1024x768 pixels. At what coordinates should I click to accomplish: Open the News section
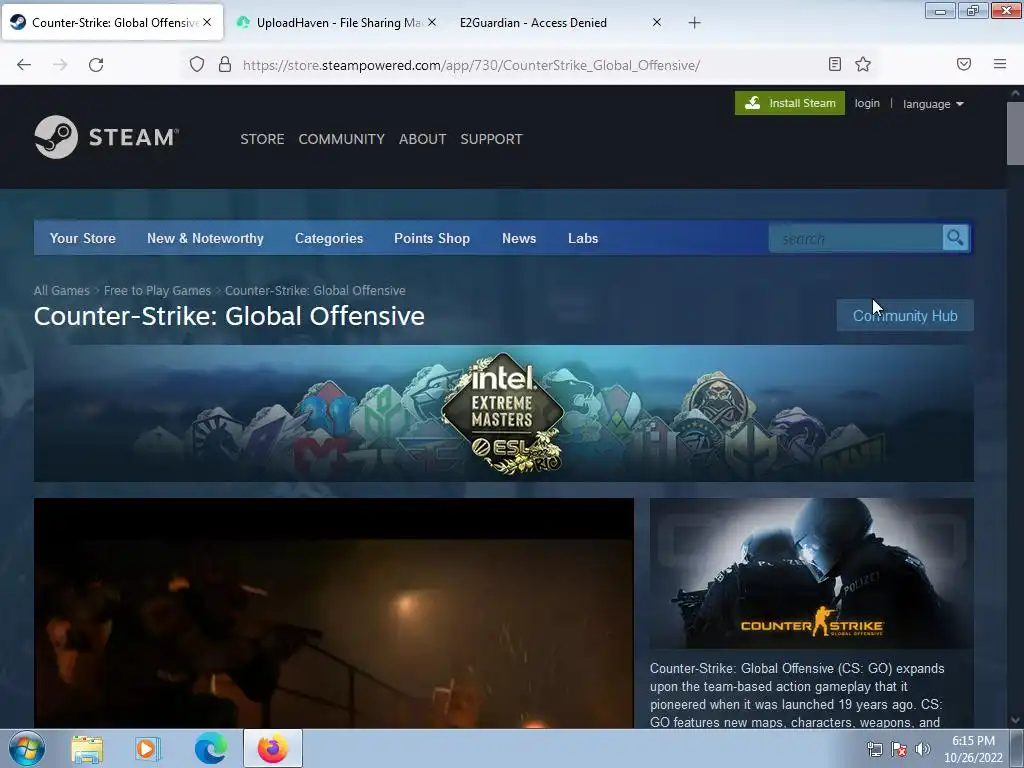click(x=519, y=238)
